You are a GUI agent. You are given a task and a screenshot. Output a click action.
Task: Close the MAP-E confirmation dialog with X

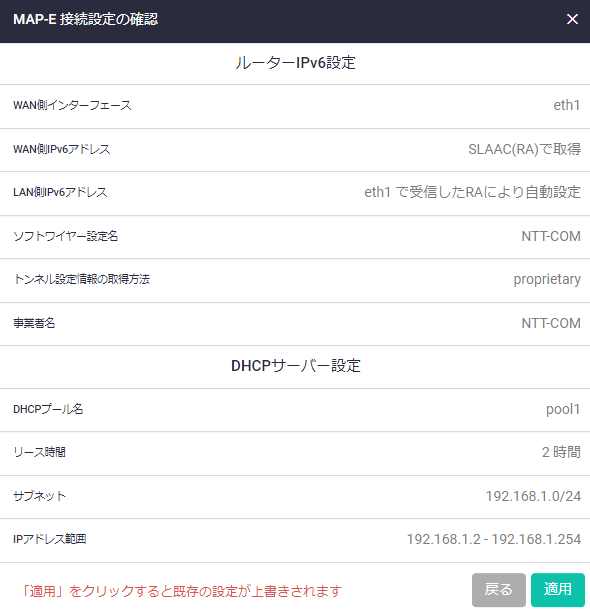click(572, 19)
